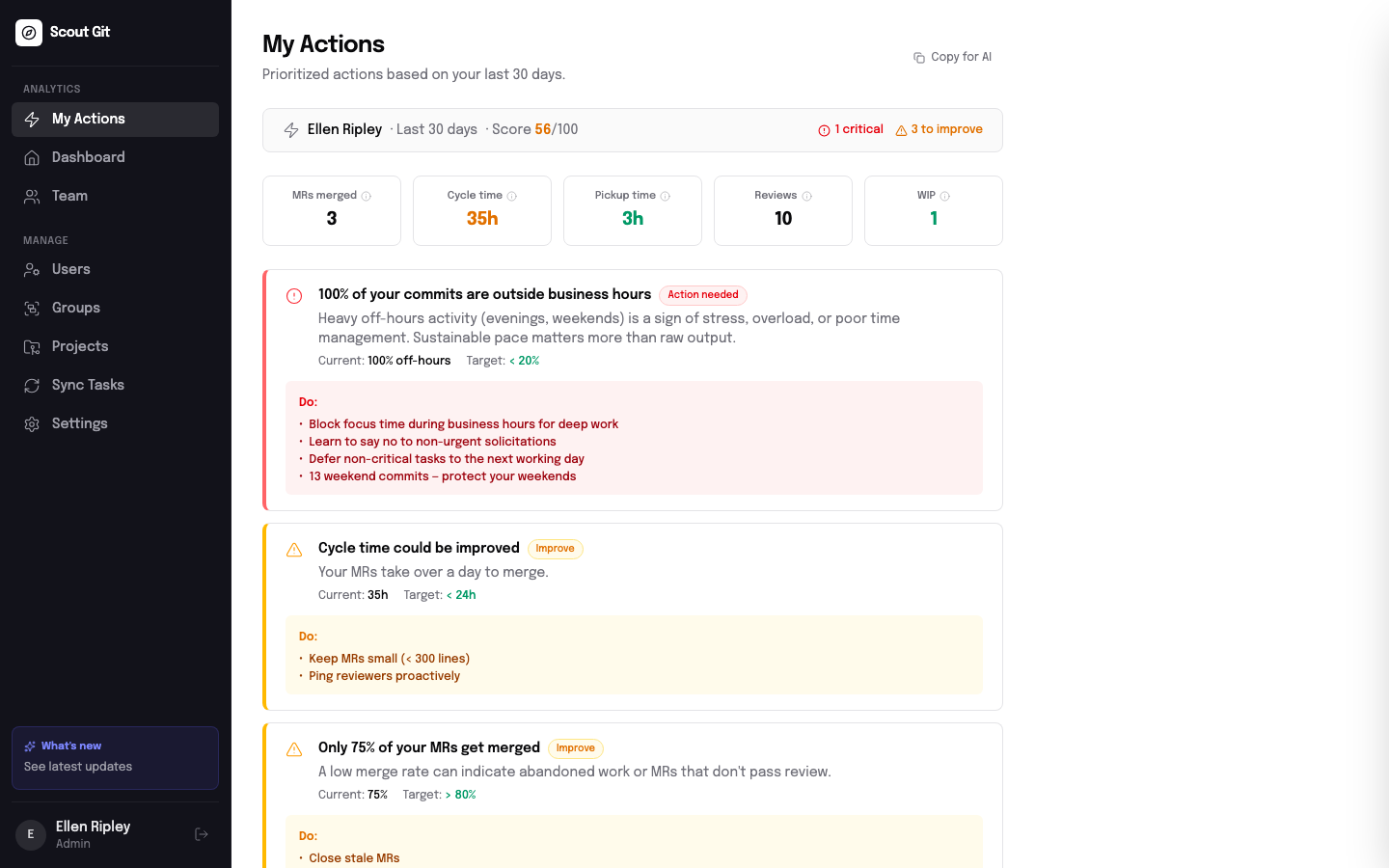Viewport: 1389px width, 868px height.
Task: Click the warning icon on the merge rate card
Action: click(x=294, y=748)
